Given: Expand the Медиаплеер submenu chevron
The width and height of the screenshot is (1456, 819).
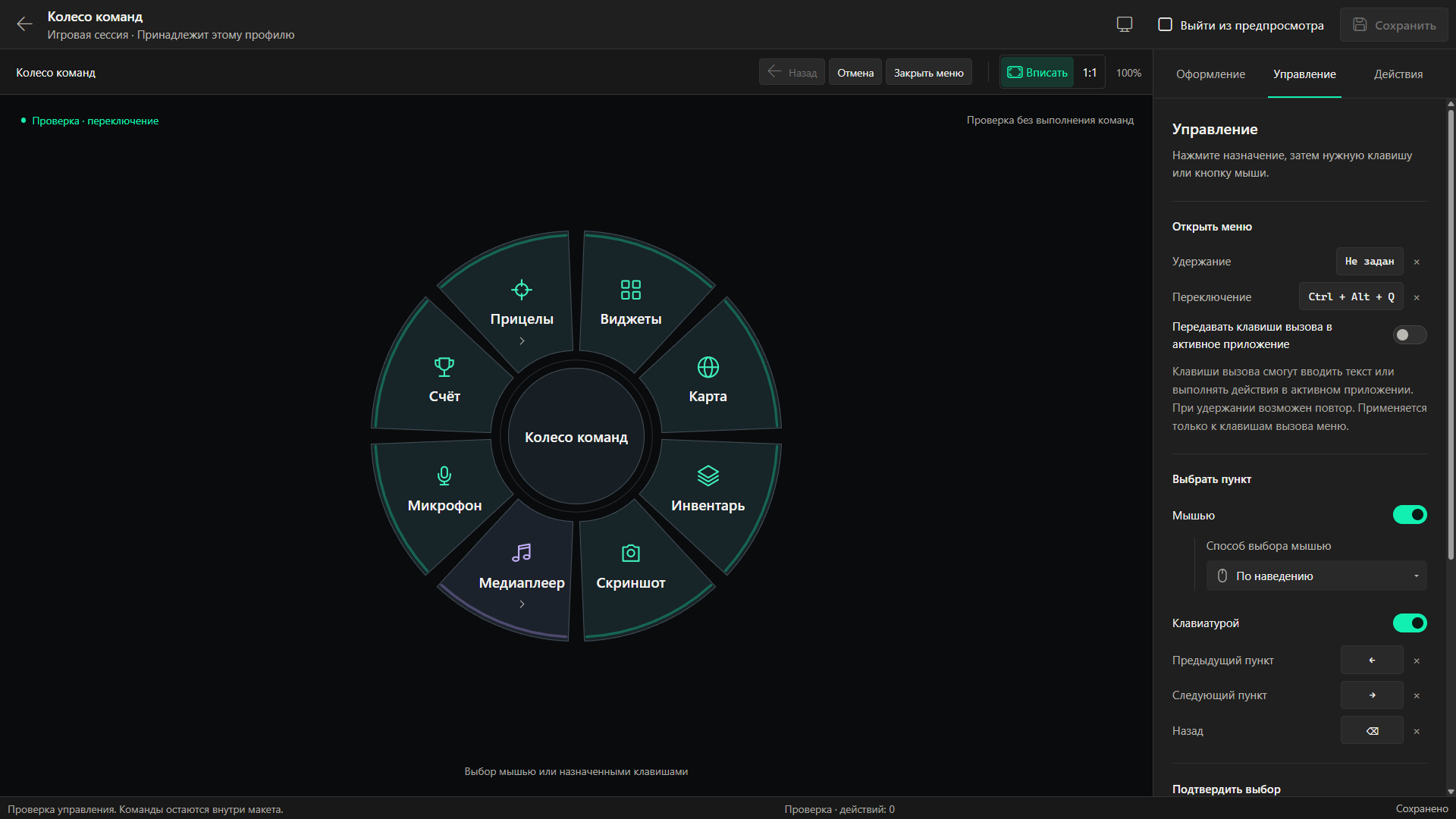Looking at the screenshot, I should (522, 604).
